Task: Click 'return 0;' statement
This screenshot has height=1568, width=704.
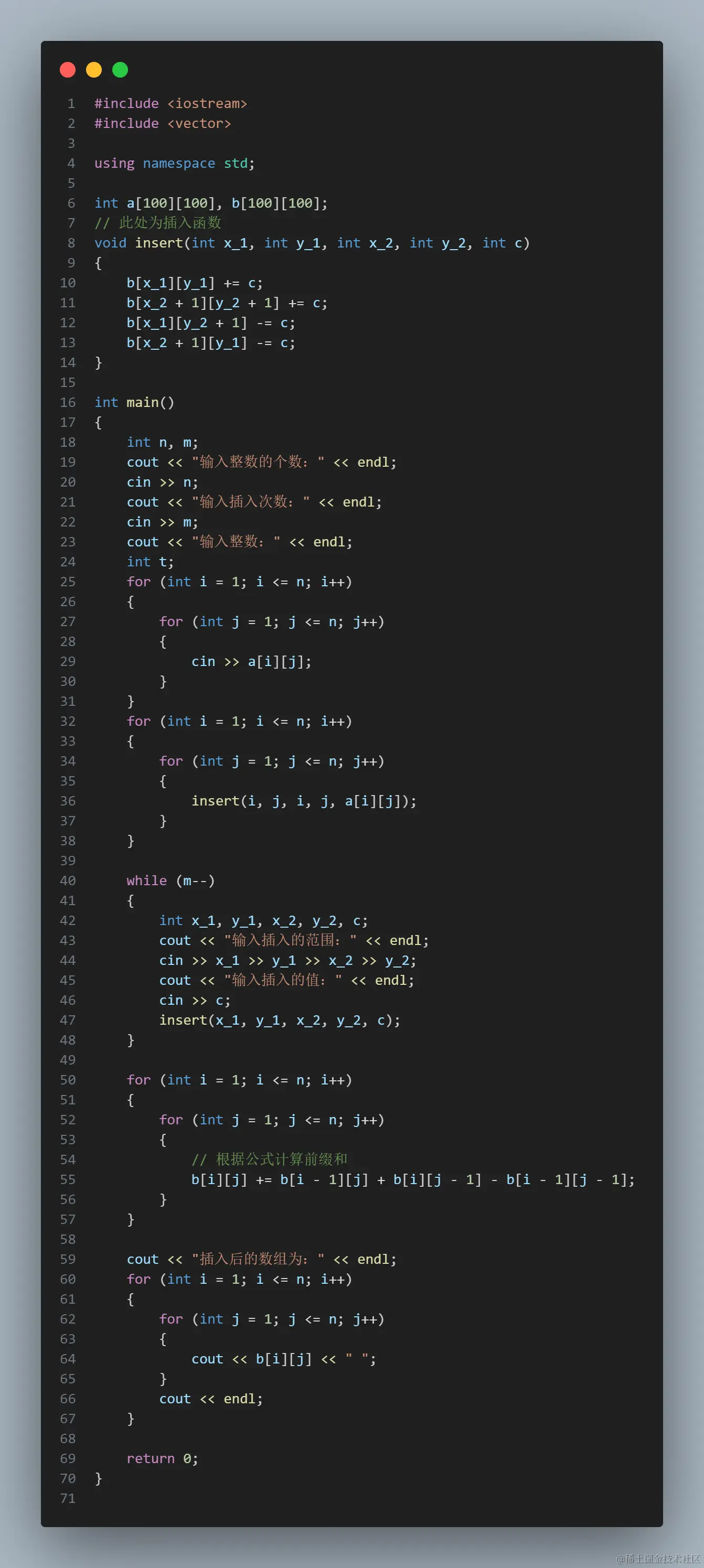Action: (x=162, y=1458)
